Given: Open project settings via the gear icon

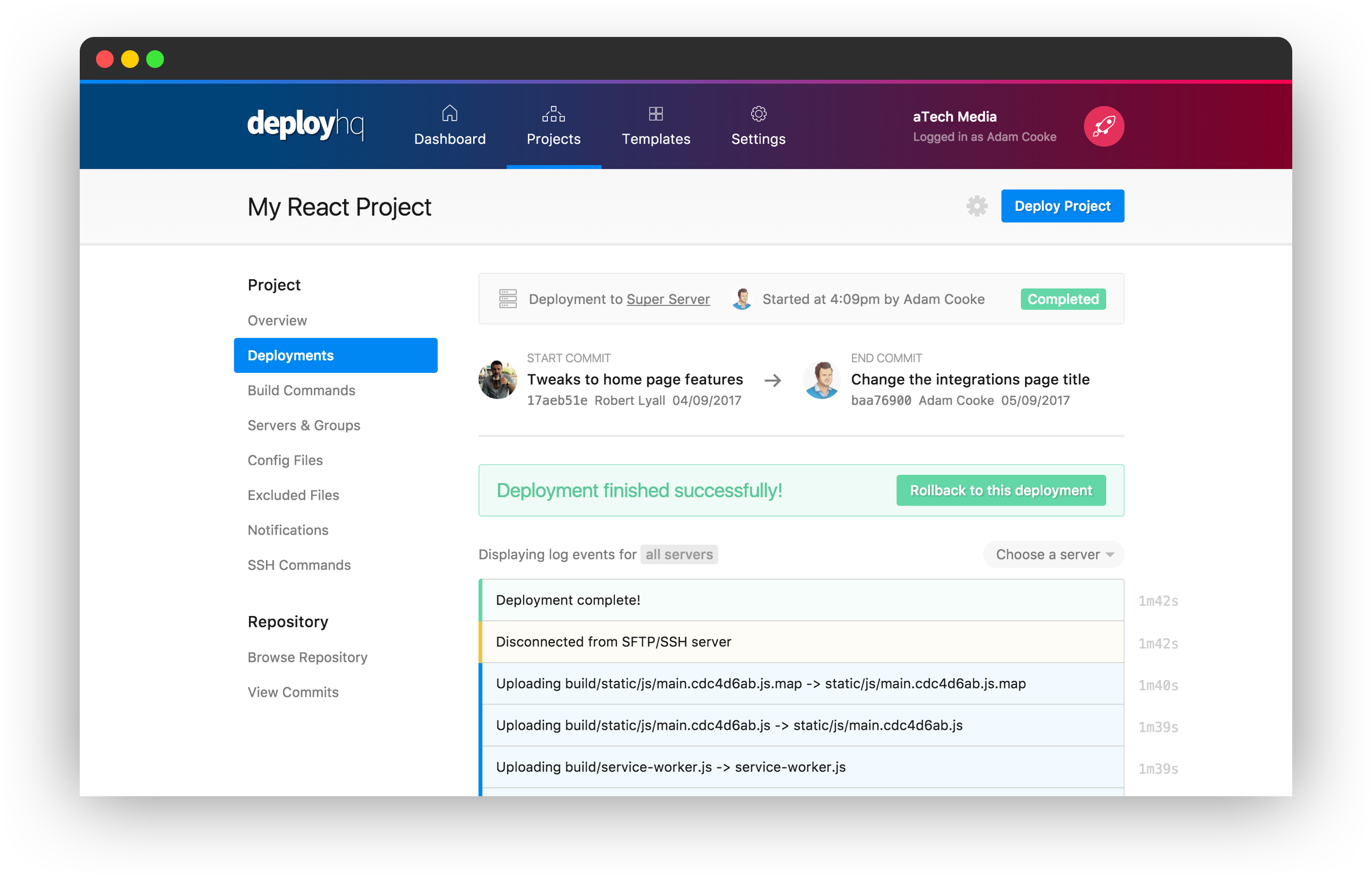Looking at the screenshot, I should [977, 206].
